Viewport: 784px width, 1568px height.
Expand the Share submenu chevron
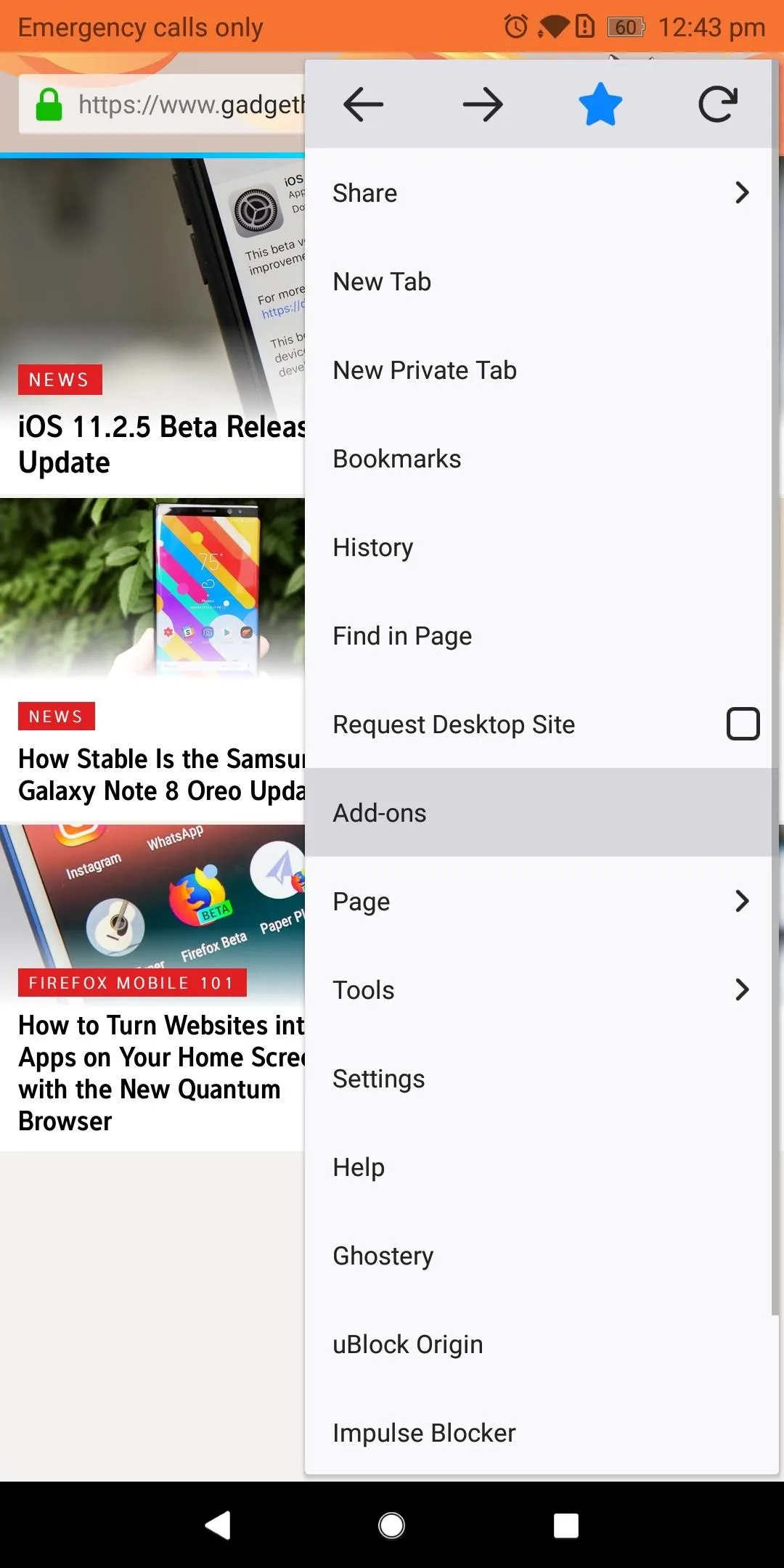click(742, 192)
